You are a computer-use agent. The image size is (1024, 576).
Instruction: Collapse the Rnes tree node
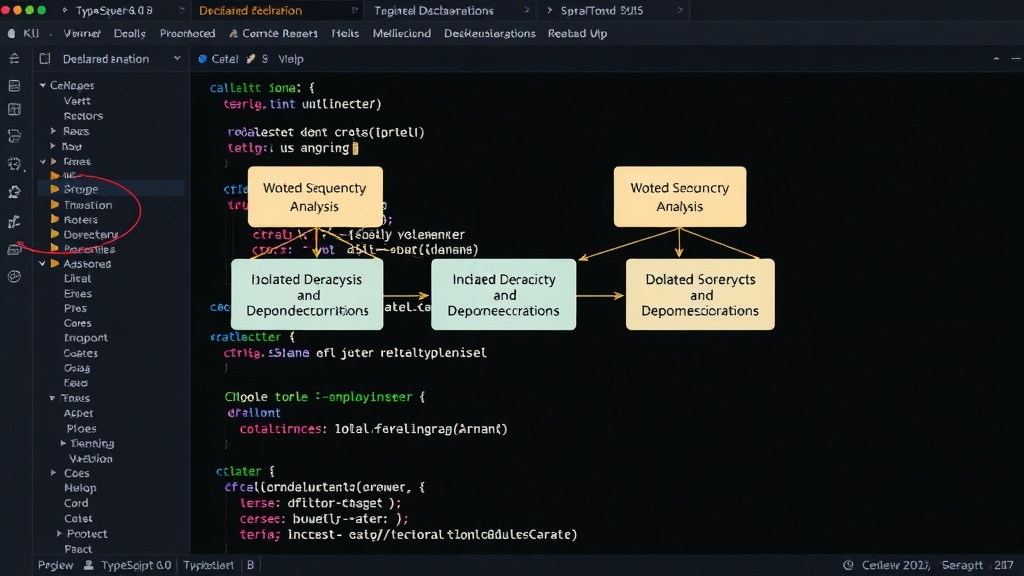(42, 161)
